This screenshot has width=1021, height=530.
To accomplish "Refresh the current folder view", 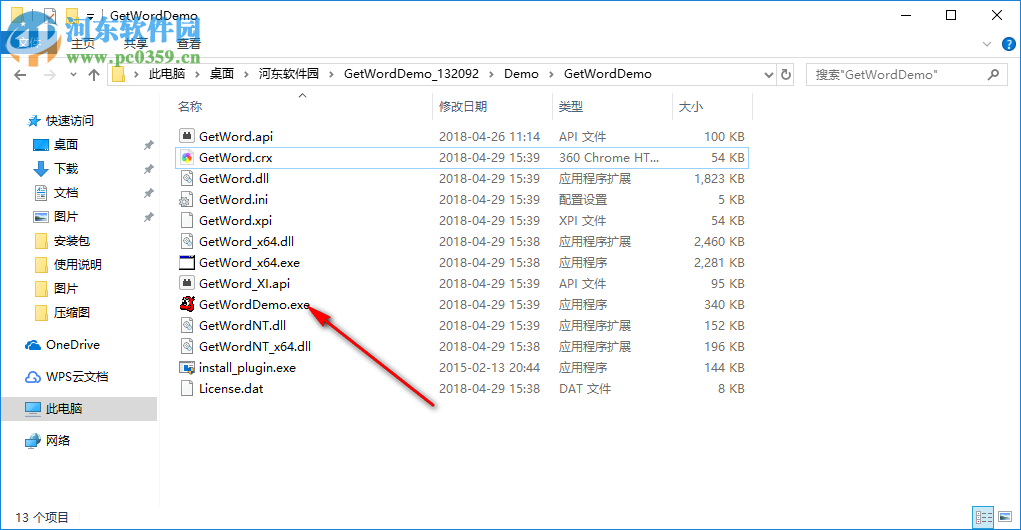I will pos(786,74).
